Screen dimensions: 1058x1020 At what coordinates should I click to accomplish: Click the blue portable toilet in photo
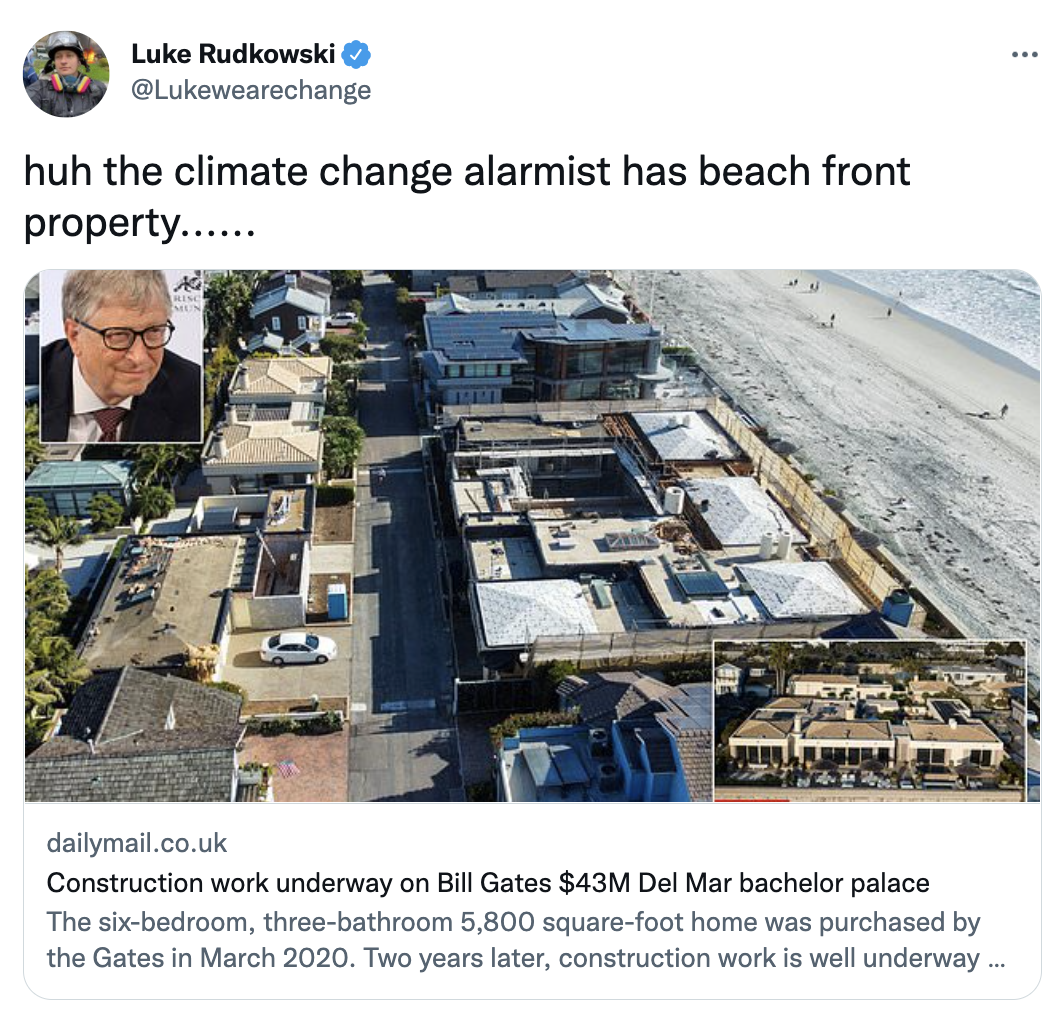[337, 601]
